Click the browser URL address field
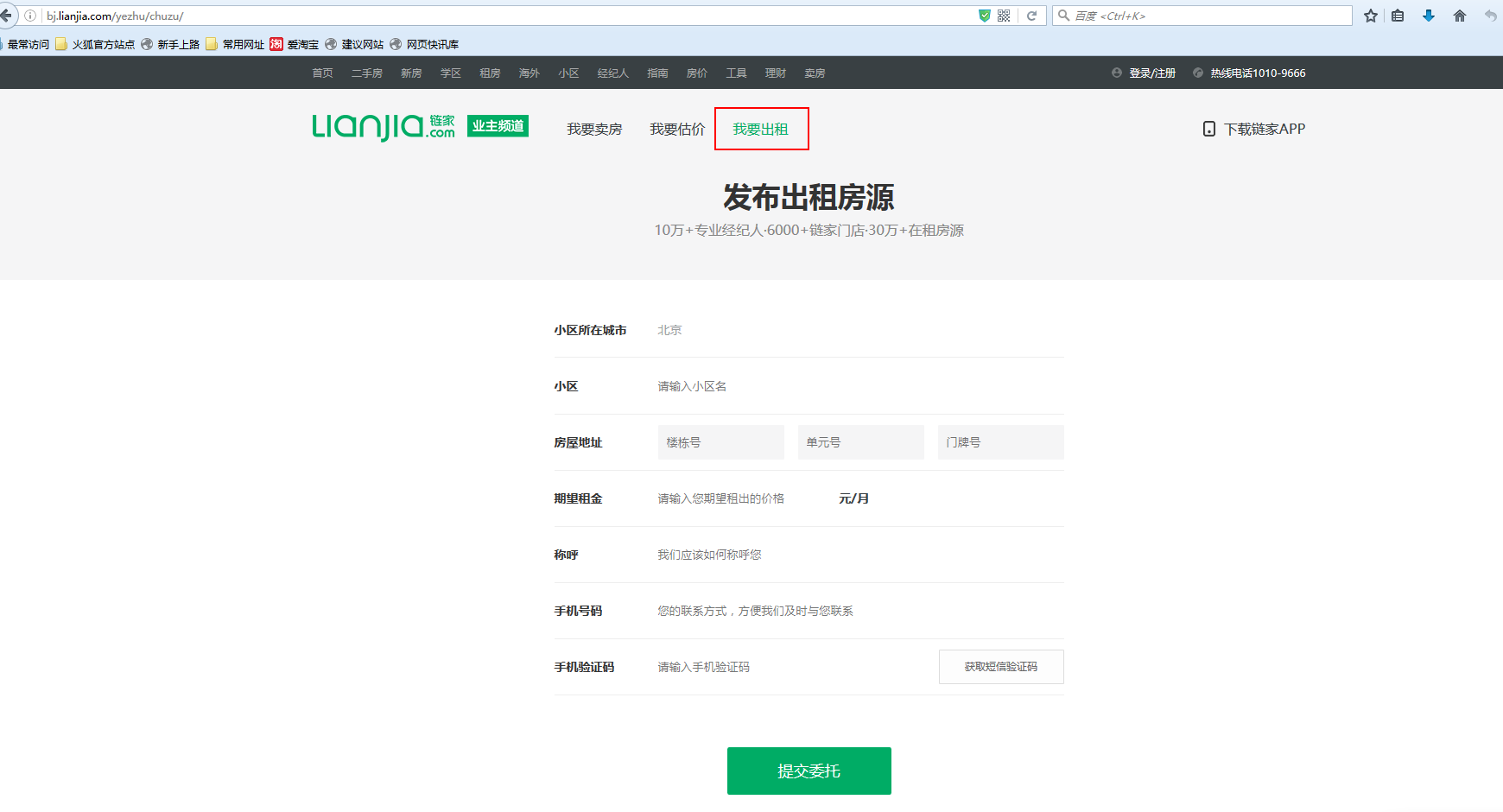Image resolution: width=1503 pixels, height=812 pixels. point(510,16)
